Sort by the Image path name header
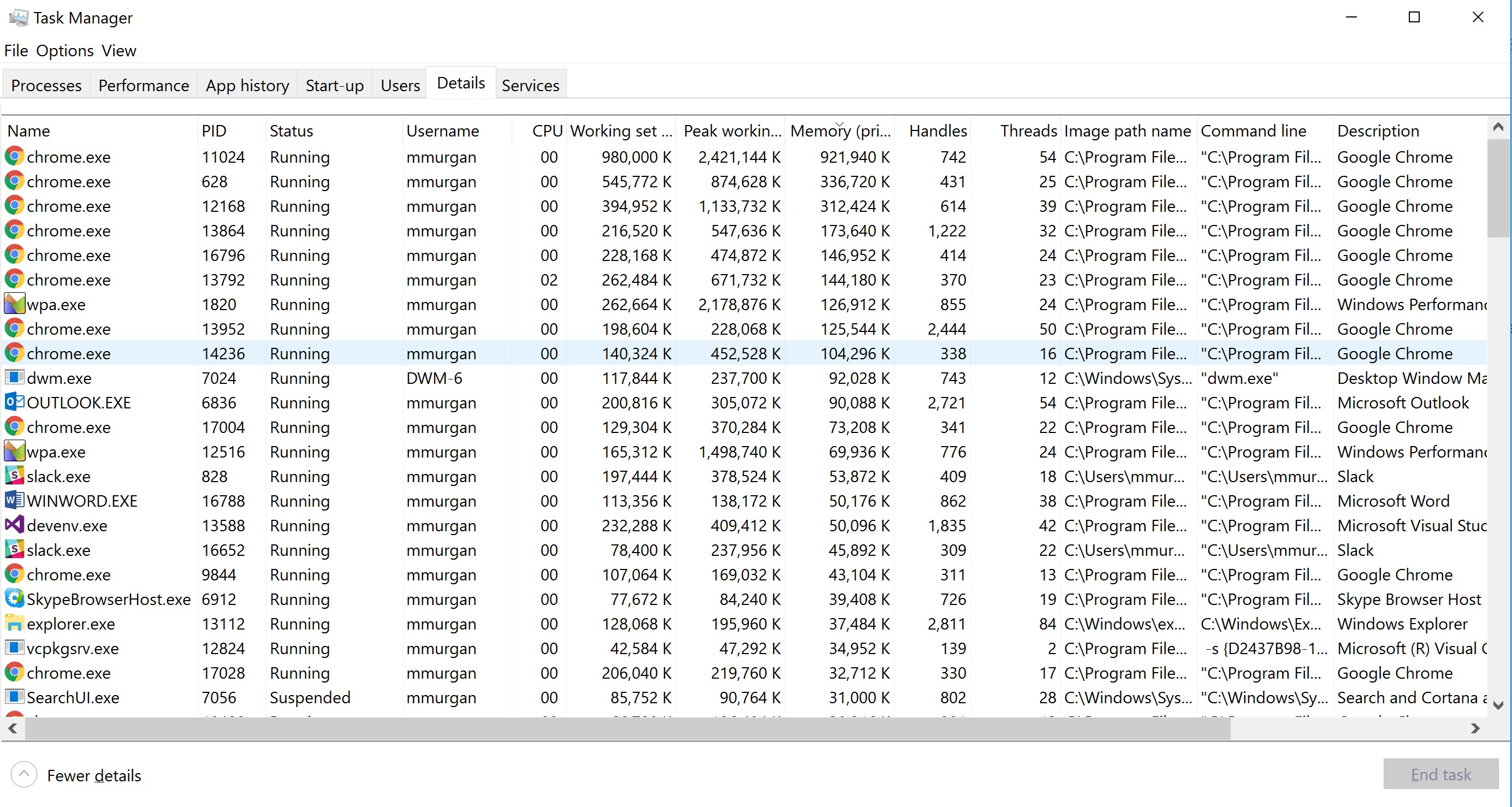This screenshot has height=807, width=1512. click(1129, 130)
